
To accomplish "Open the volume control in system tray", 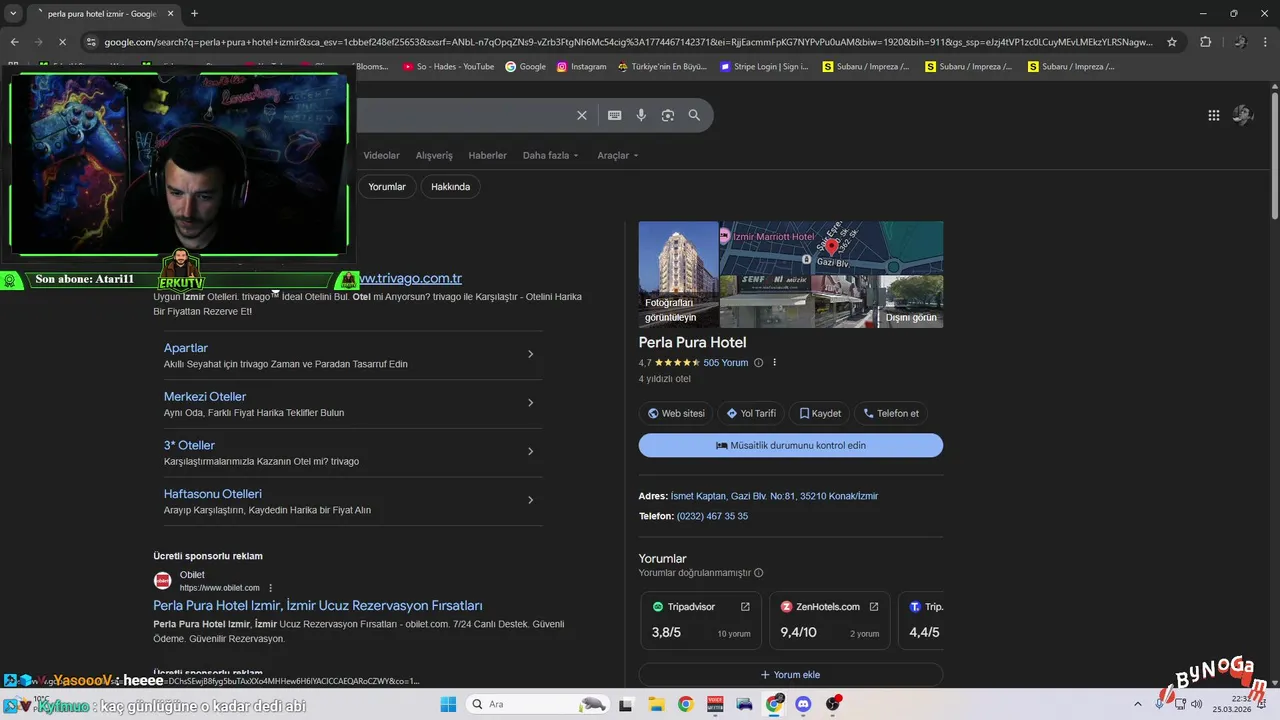I will pyautogui.click(x=1196, y=704).
